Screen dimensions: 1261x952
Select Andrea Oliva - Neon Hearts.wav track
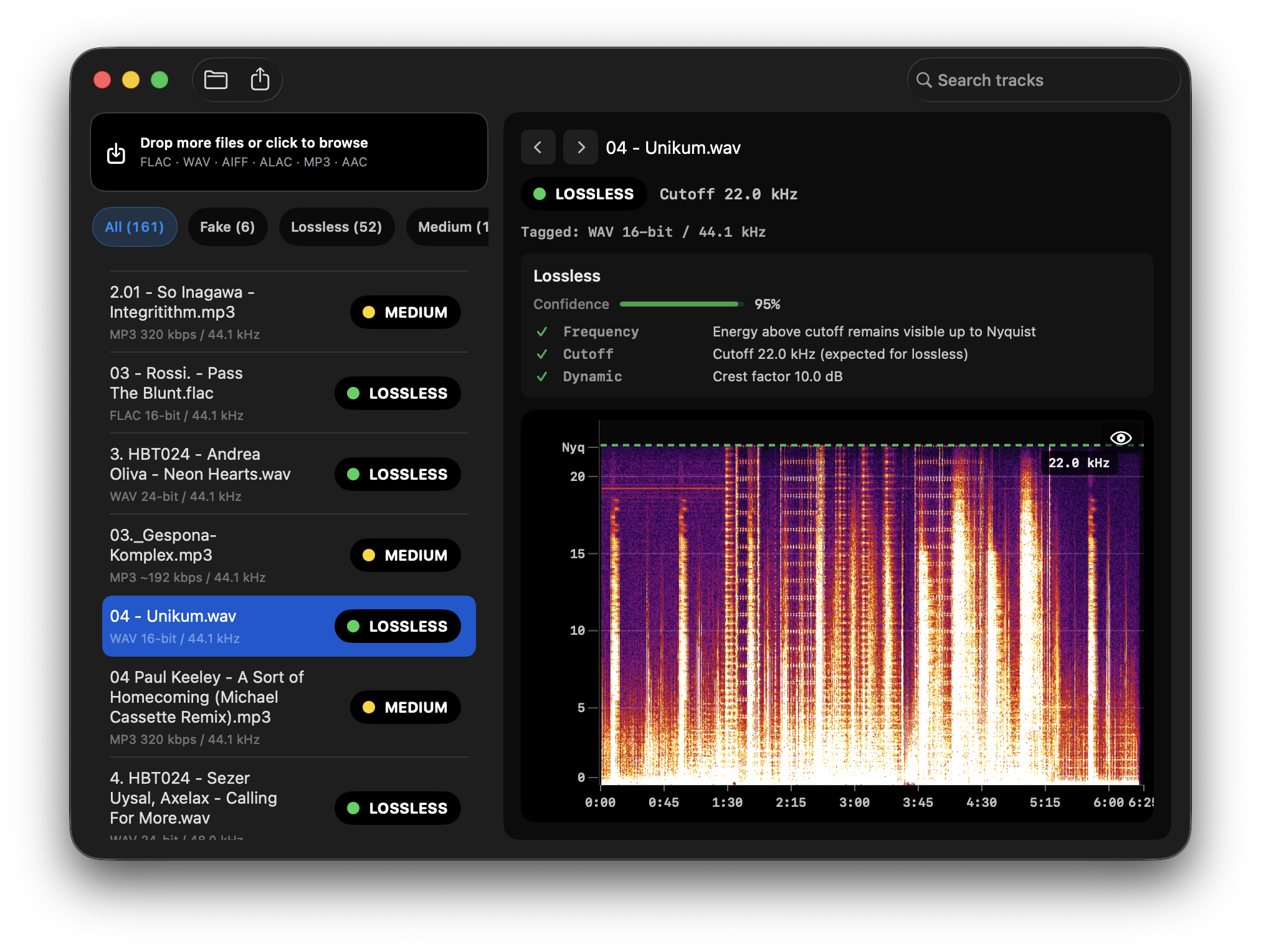pyautogui.click(x=289, y=474)
